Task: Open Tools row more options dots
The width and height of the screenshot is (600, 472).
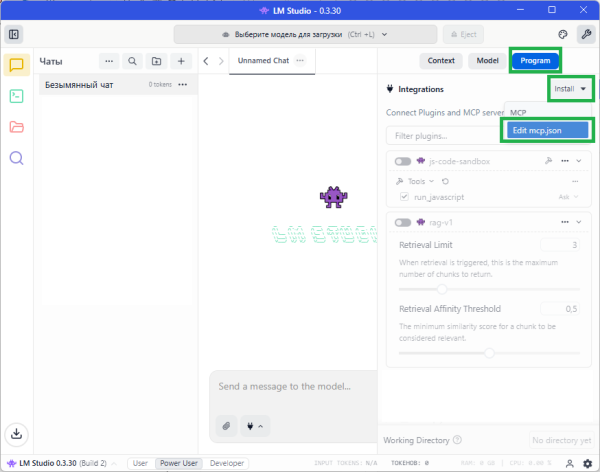Action: tap(575, 181)
